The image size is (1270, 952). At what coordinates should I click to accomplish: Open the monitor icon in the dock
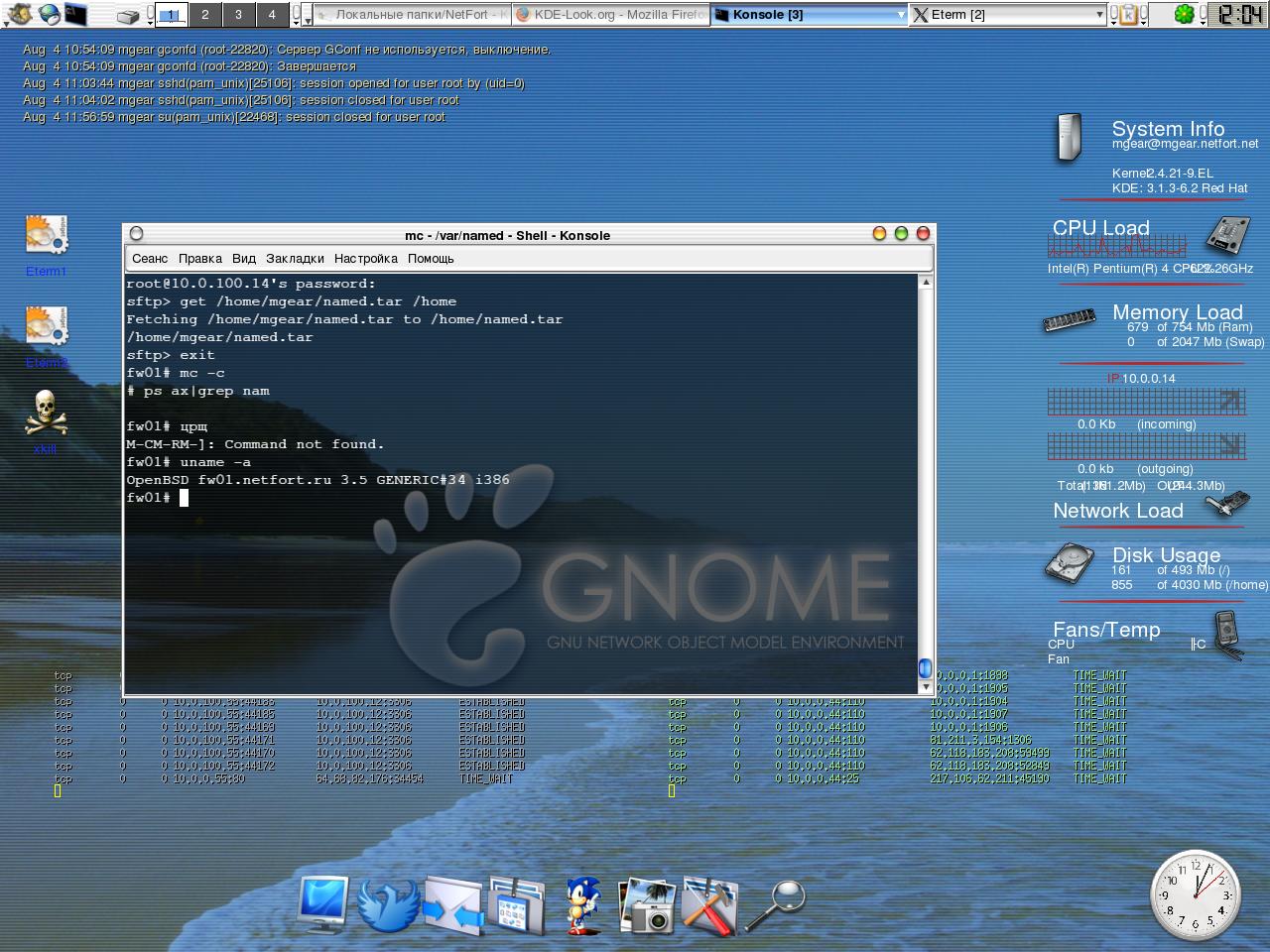(x=323, y=904)
